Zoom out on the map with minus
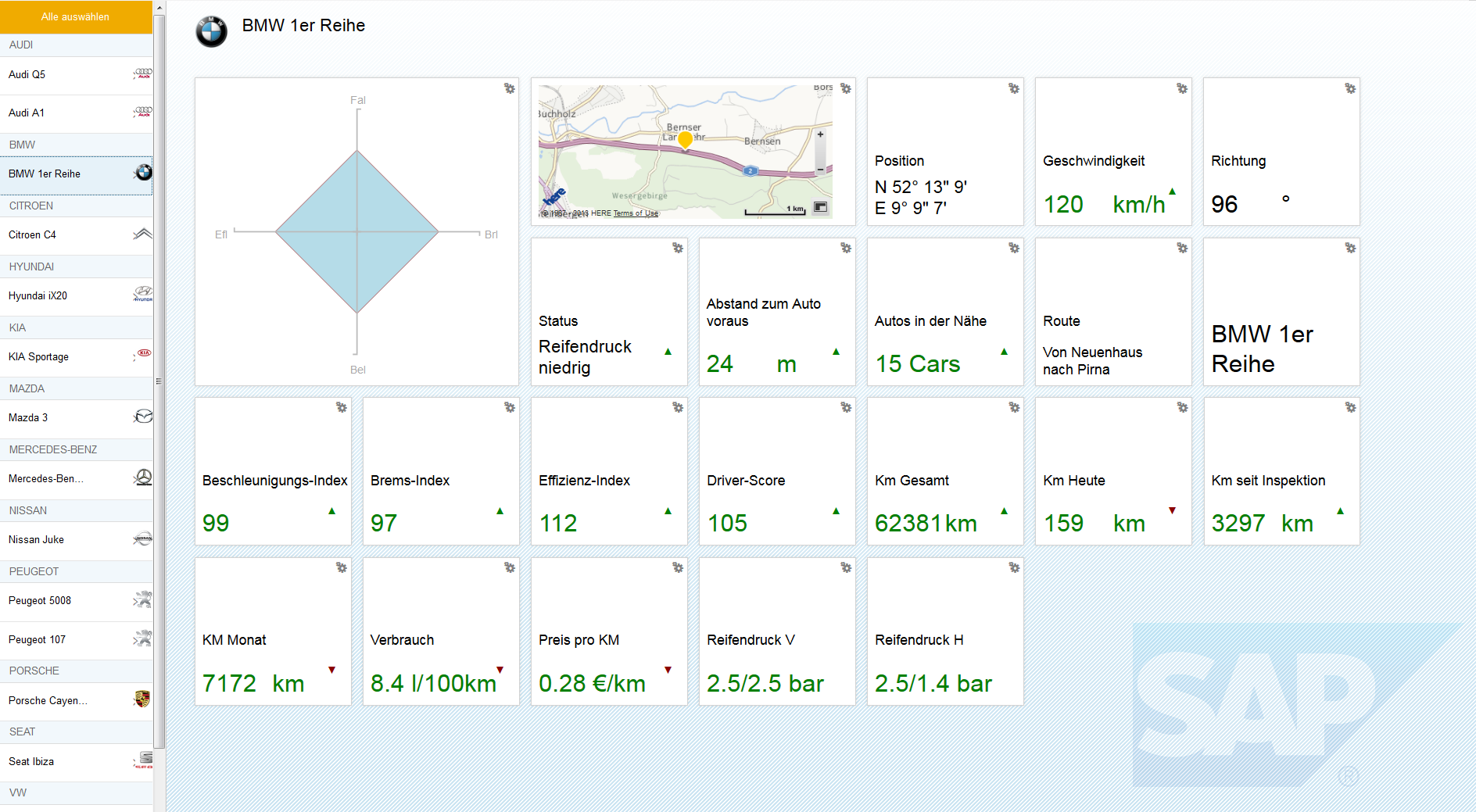1476x812 pixels. click(820, 169)
